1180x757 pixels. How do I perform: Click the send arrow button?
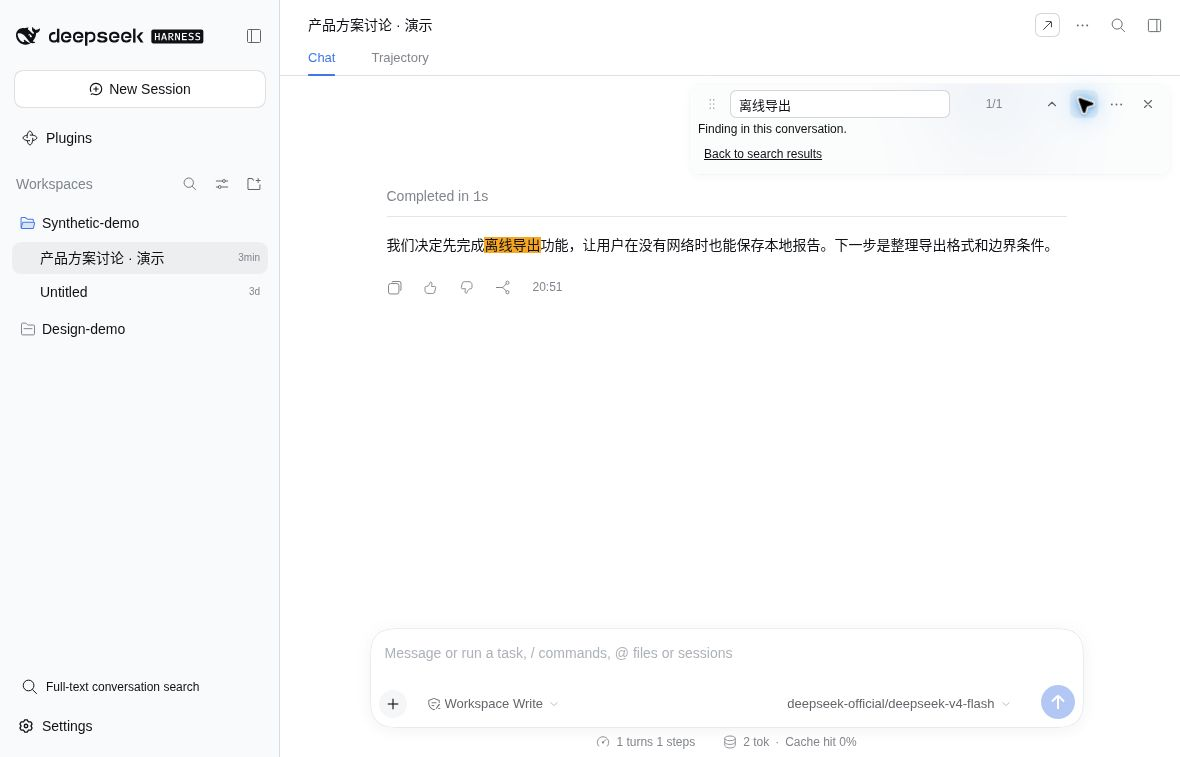[1057, 702]
